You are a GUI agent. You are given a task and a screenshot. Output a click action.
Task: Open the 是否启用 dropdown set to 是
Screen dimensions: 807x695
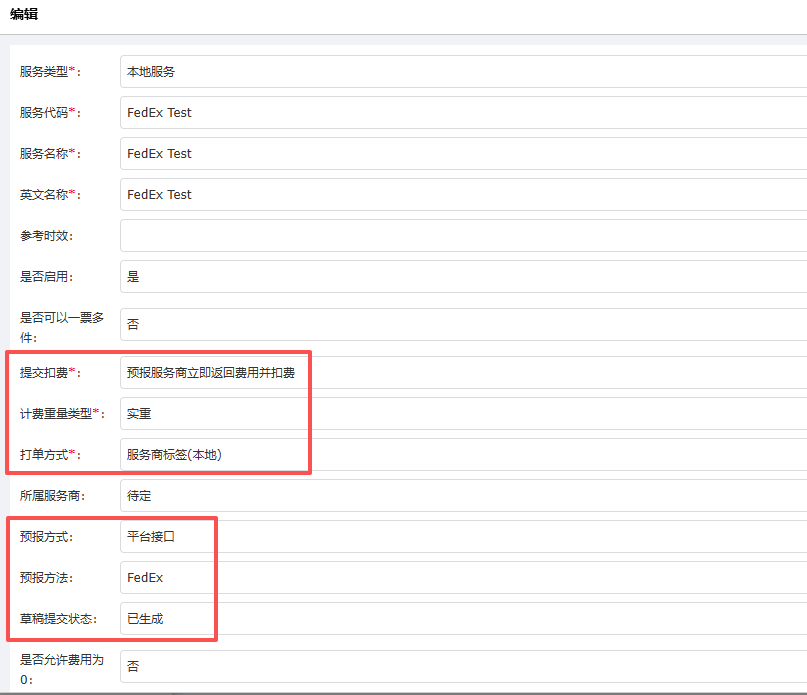click(x=462, y=277)
